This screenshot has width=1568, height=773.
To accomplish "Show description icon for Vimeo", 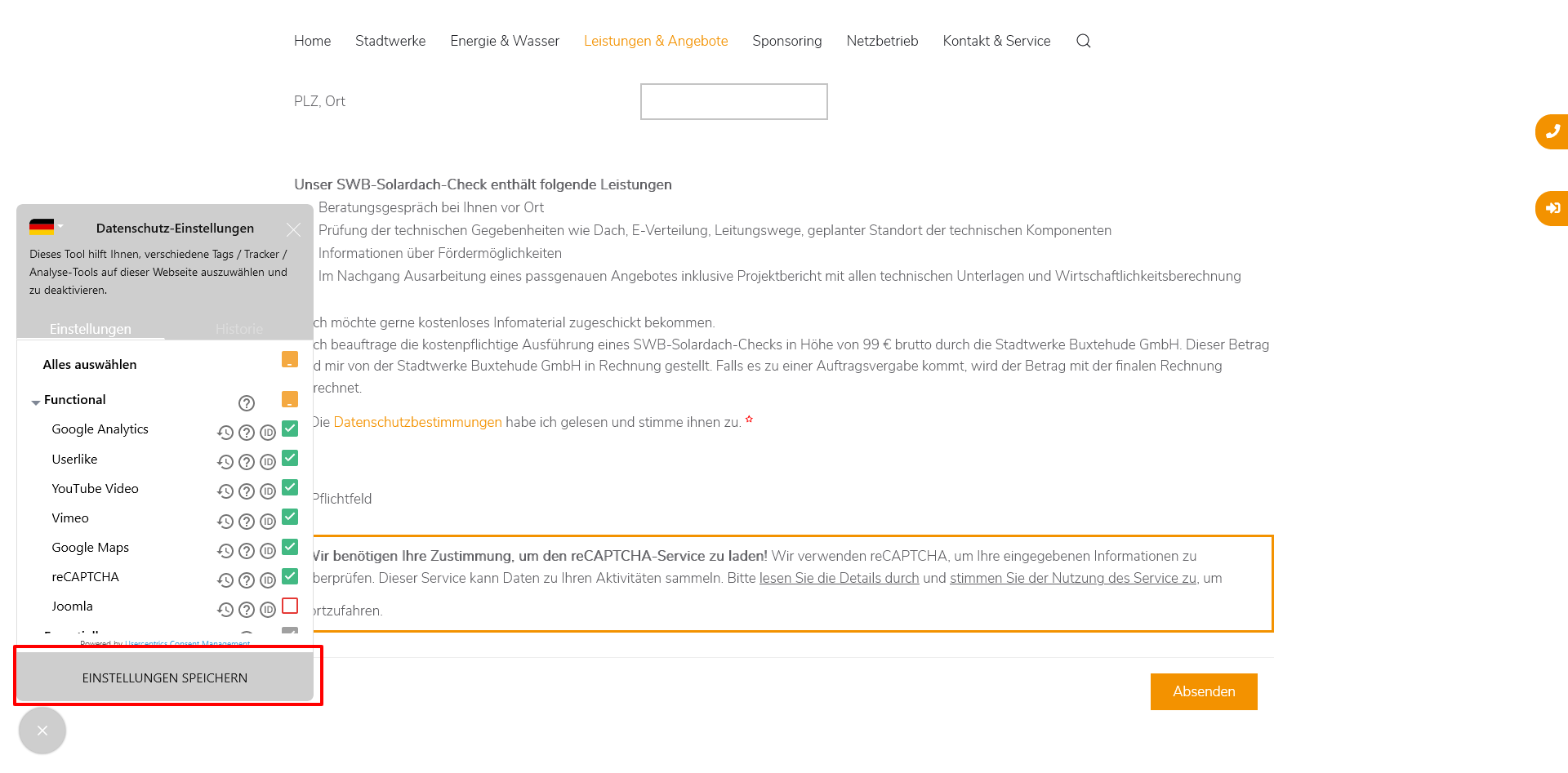I will tap(247, 522).
